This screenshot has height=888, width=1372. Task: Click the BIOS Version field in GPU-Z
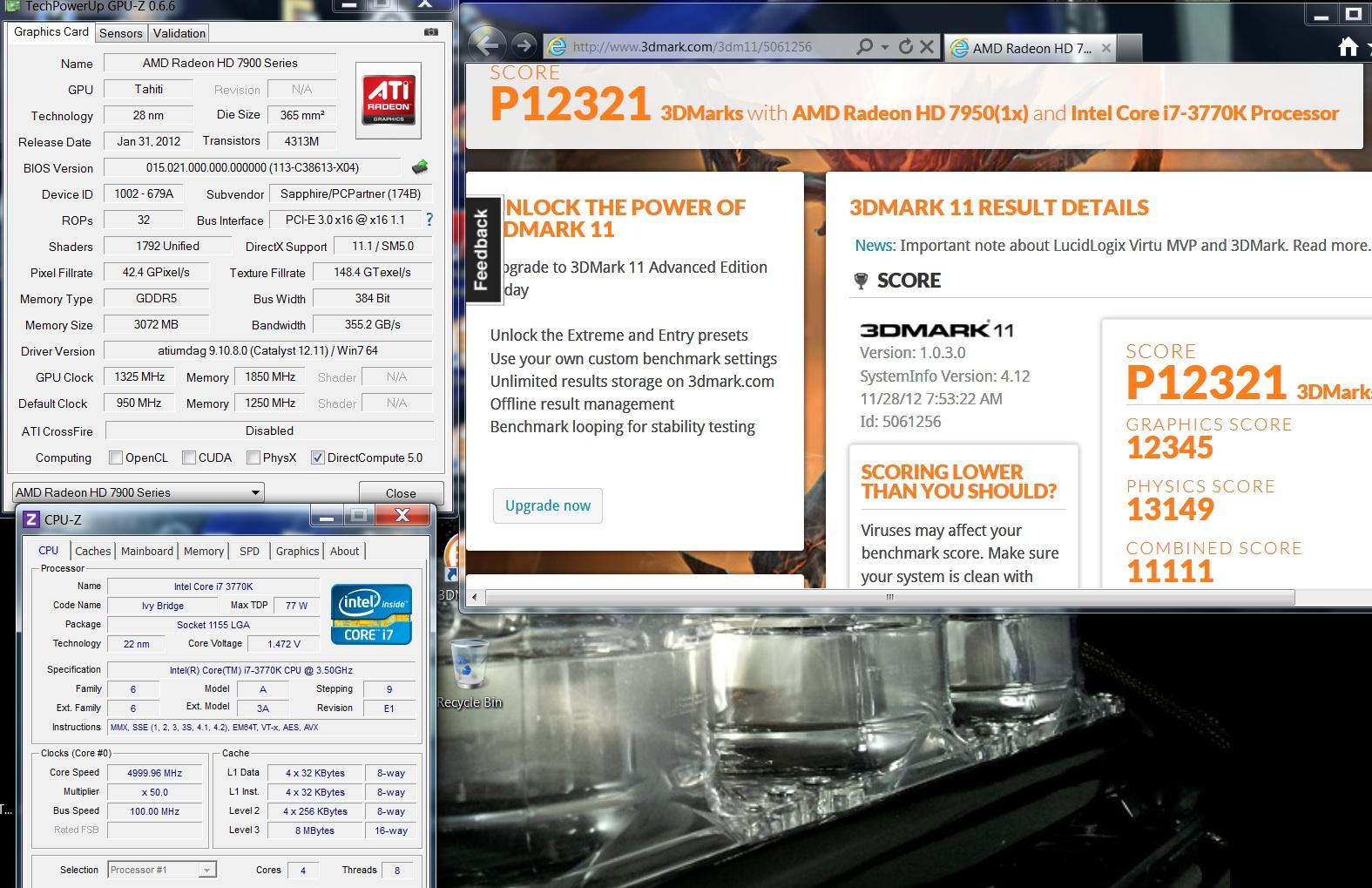click(253, 167)
